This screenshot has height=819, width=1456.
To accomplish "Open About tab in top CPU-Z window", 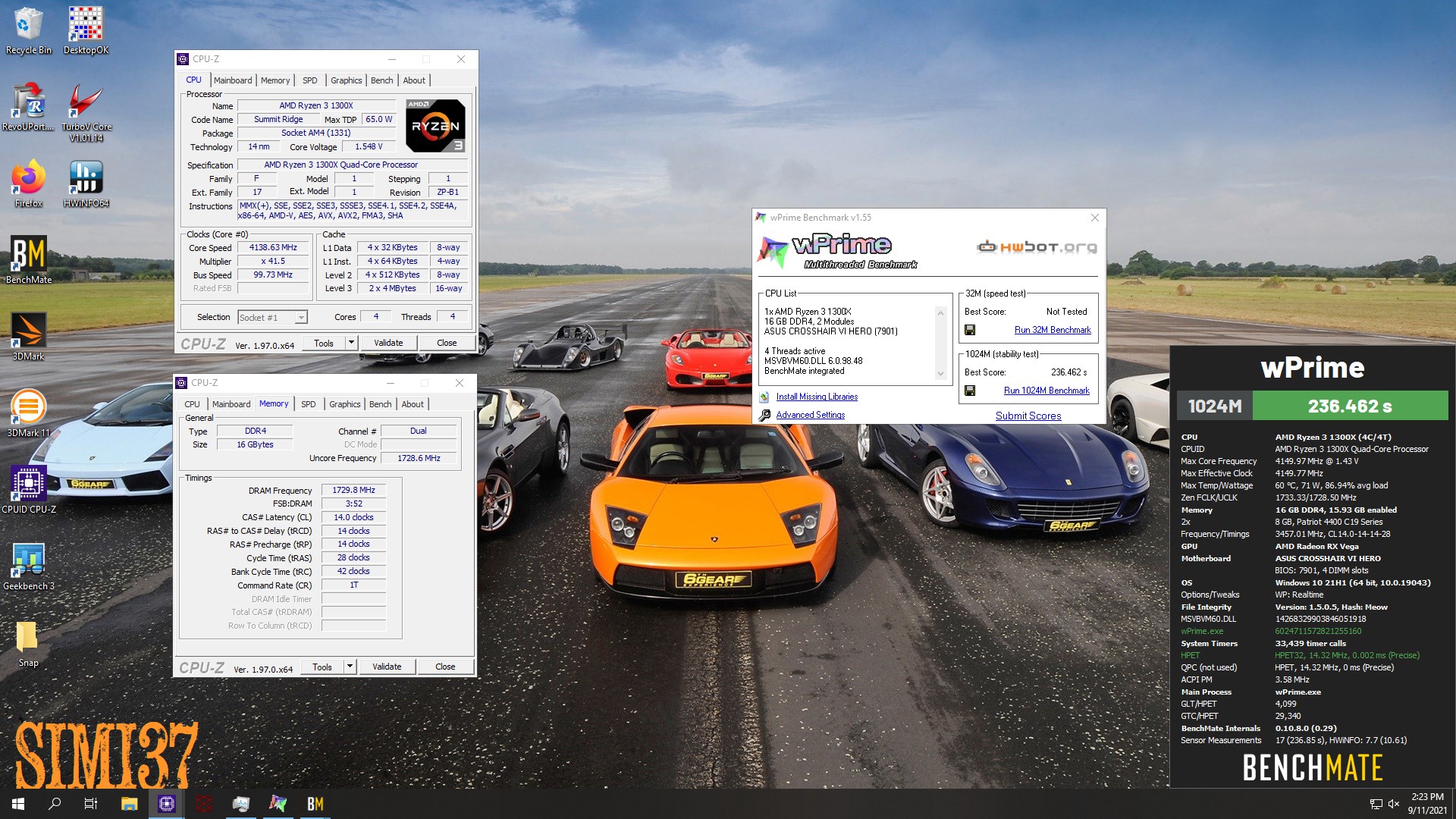I will pos(414,80).
